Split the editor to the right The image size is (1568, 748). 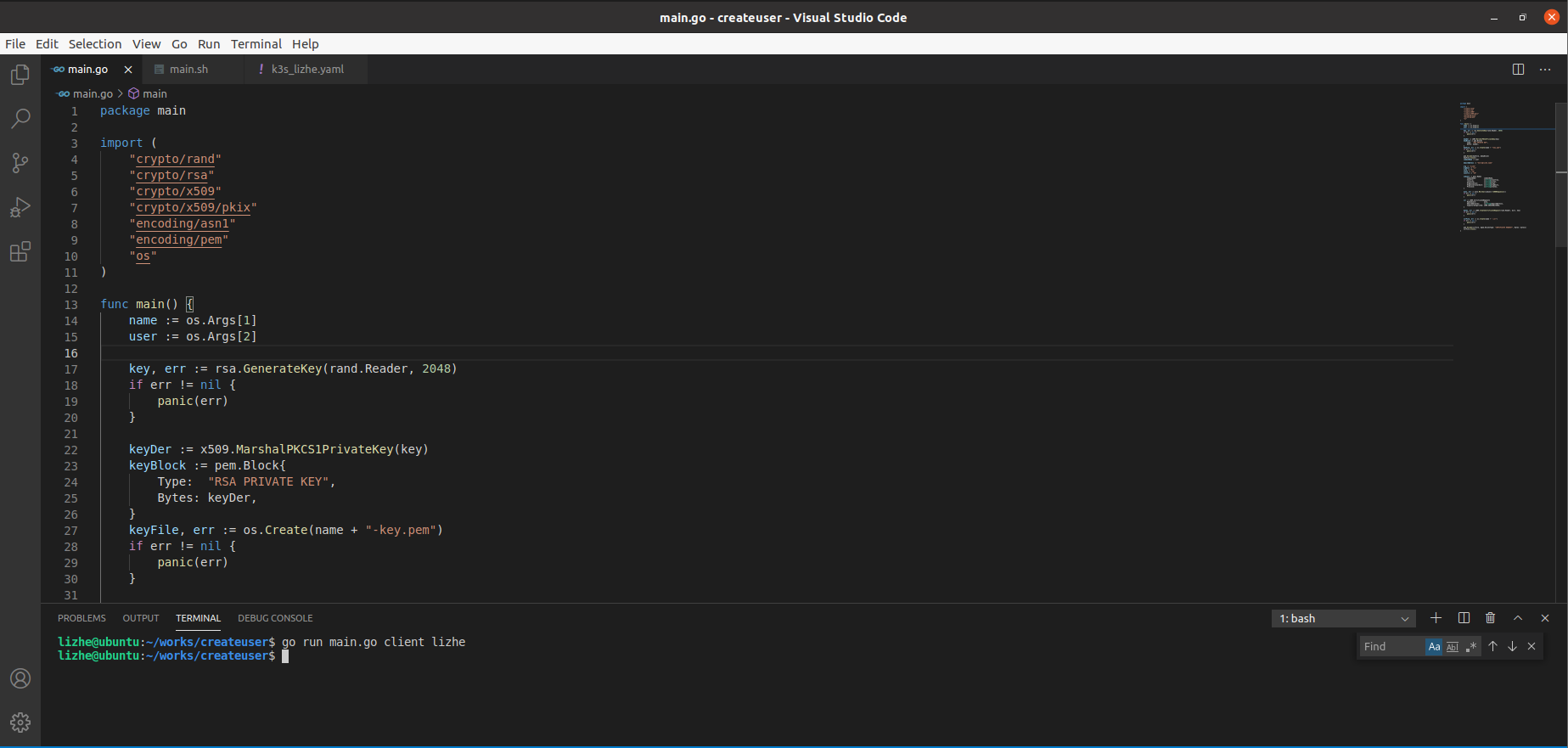click(1518, 70)
